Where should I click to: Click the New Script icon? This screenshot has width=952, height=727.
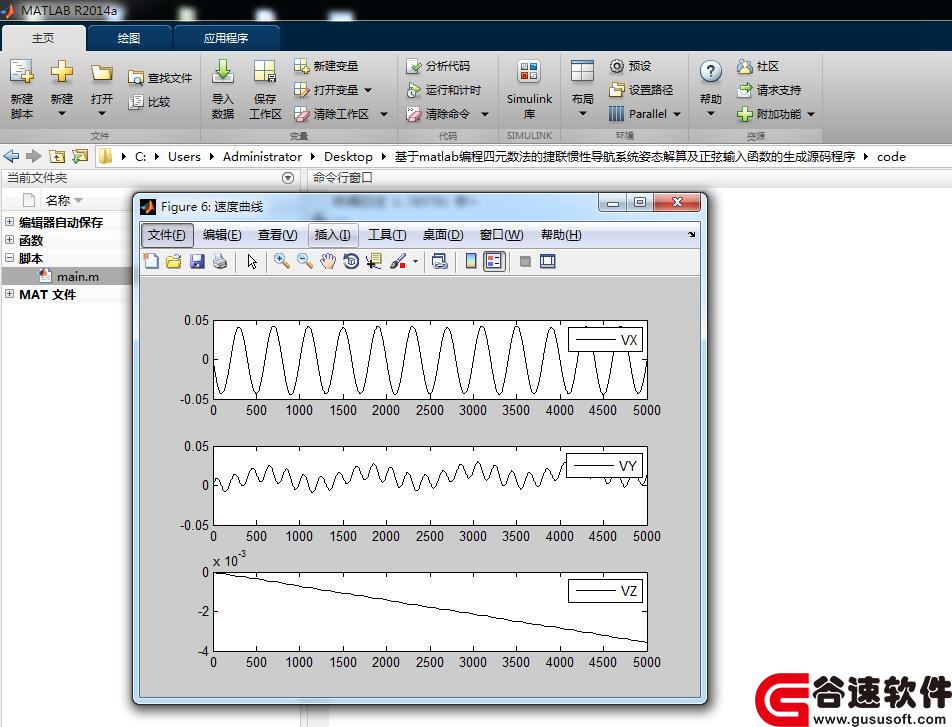click(x=22, y=72)
